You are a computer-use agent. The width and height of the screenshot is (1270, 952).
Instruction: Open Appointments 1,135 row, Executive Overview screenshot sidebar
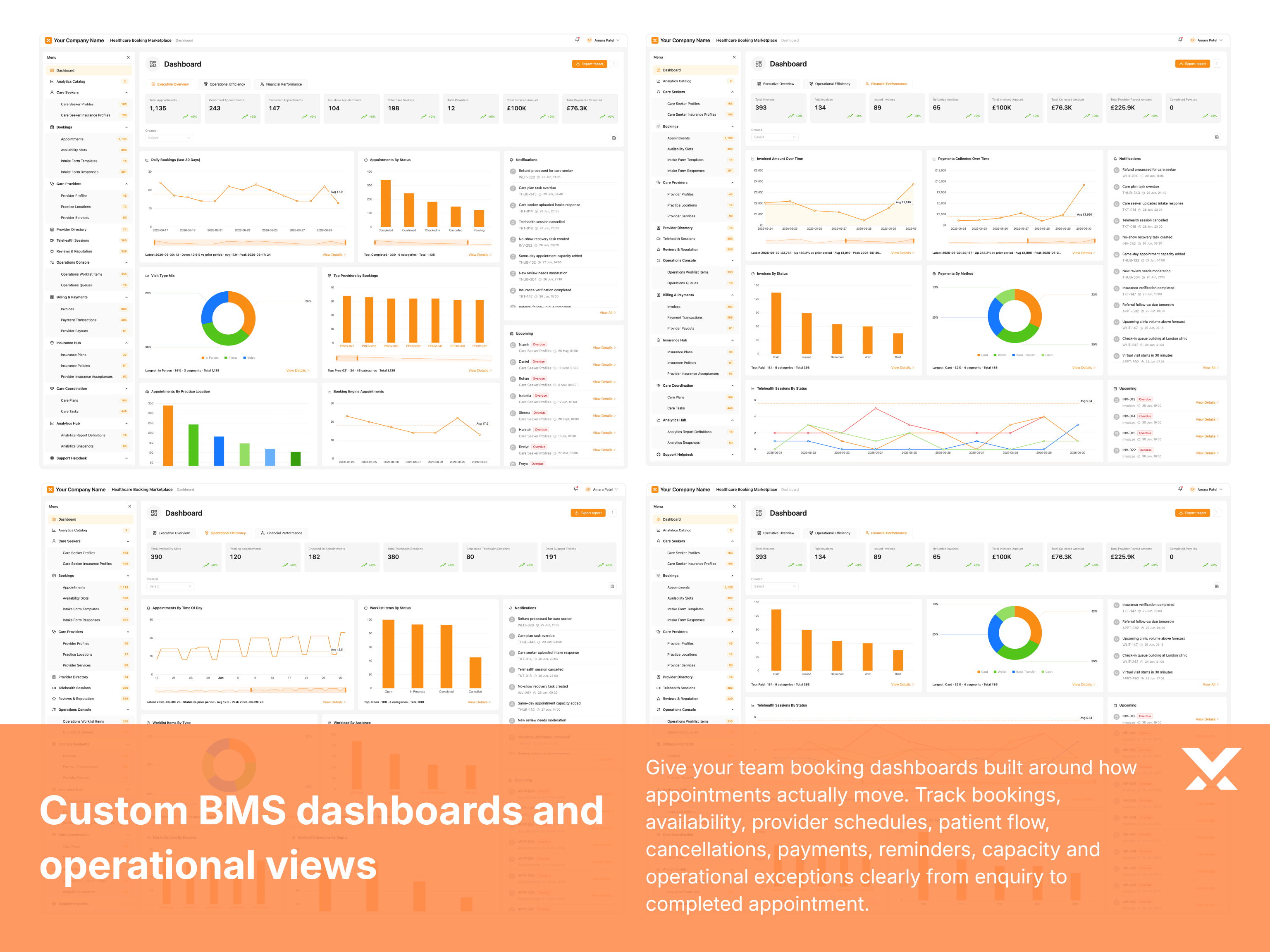88,139
